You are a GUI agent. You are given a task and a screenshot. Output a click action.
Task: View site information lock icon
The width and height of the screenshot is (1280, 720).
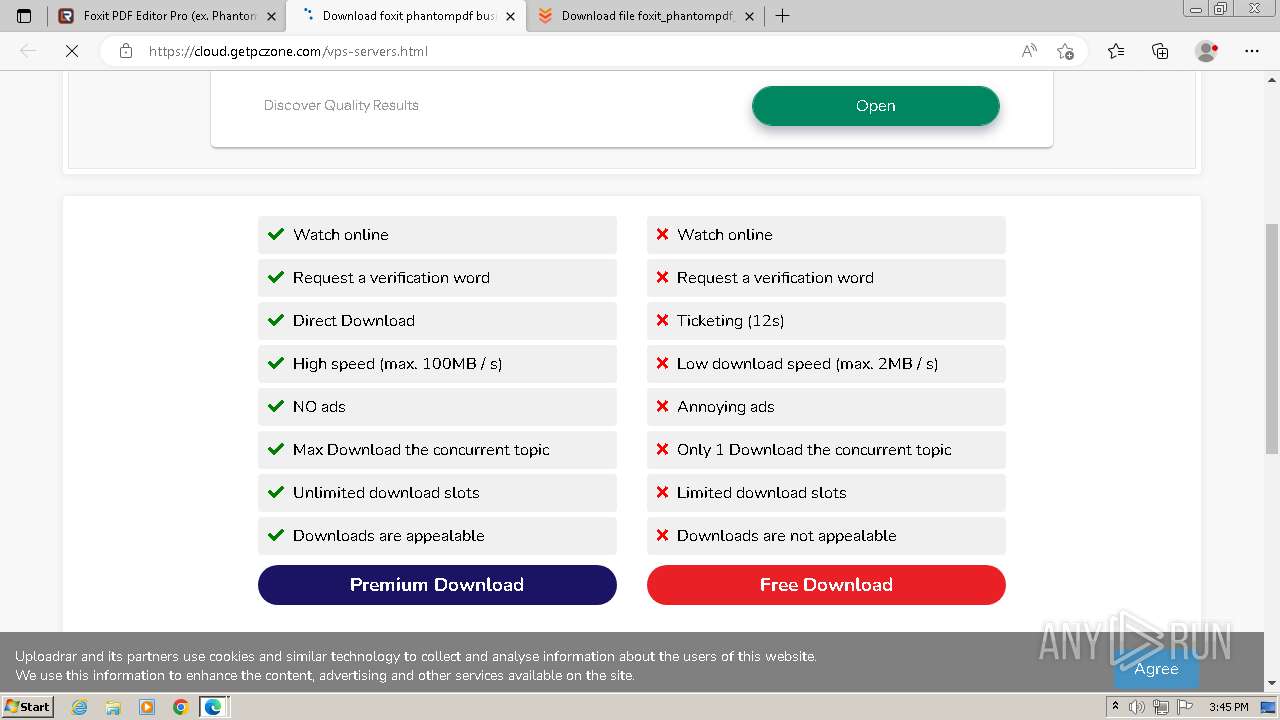pos(126,51)
